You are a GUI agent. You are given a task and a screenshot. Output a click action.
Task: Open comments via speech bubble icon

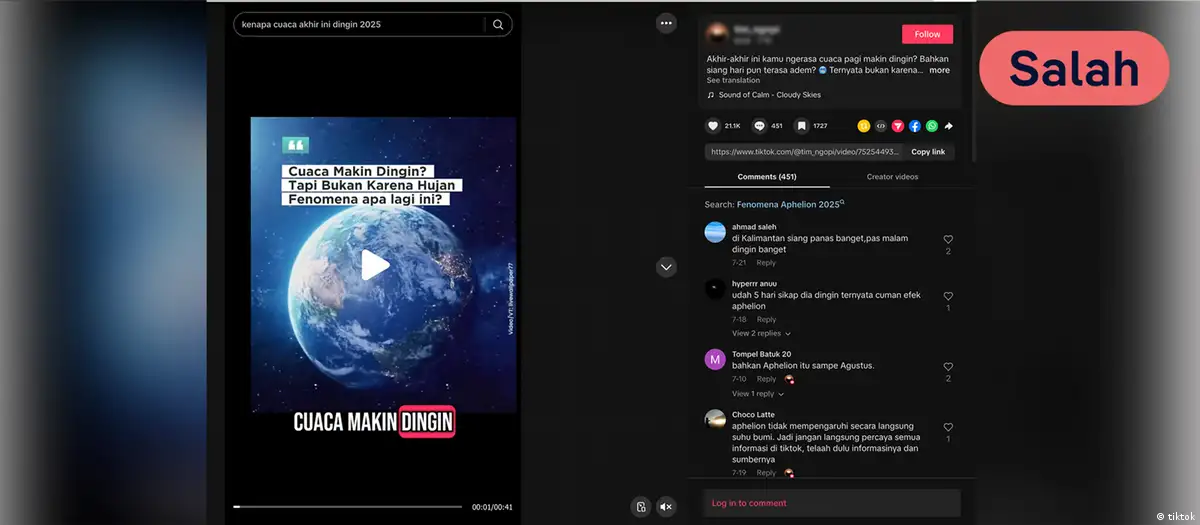[x=759, y=126]
